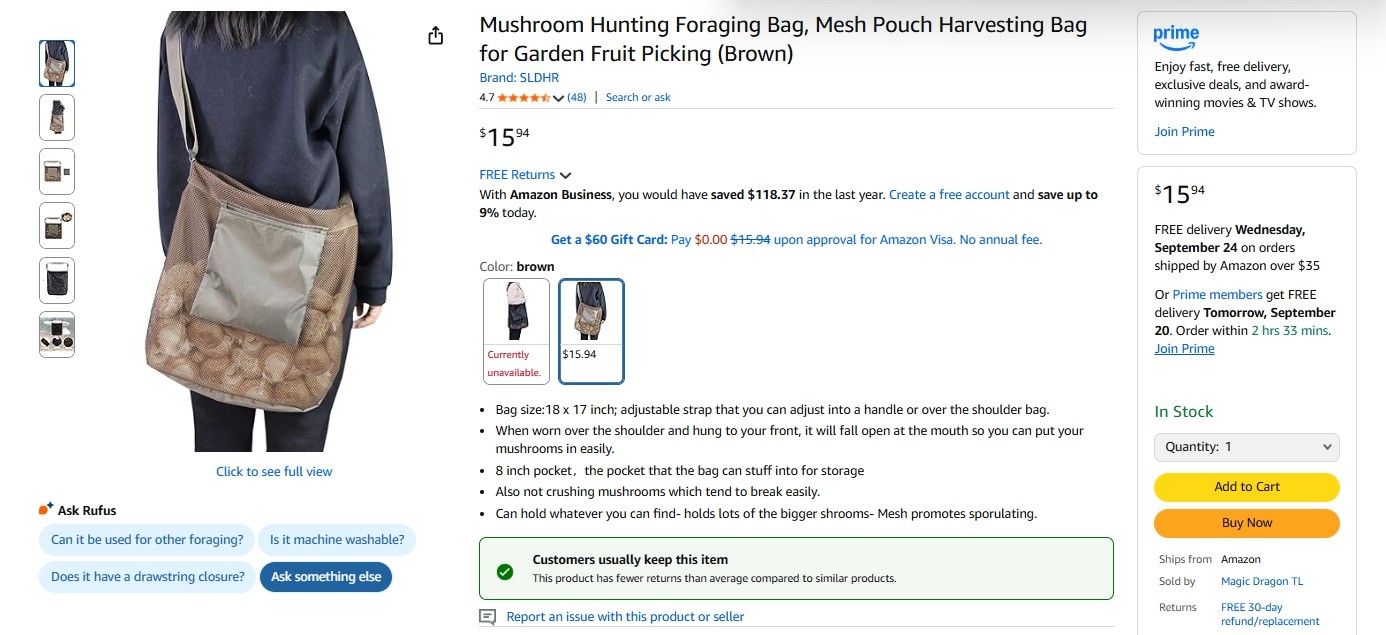Click the Prime logo
1386x635 pixels.
[1176, 37]
